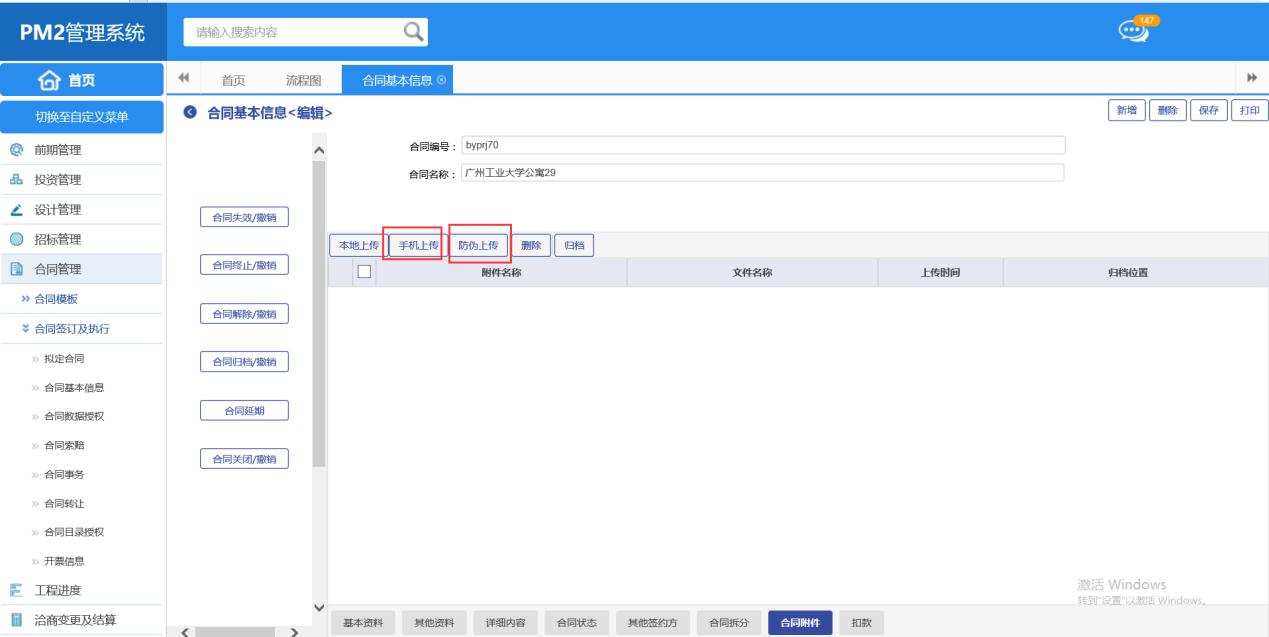Click the back arrow beside 合同基本信息<编辑>
The height and width of the screenshot is (637, 1269).
tap(190, 113)
